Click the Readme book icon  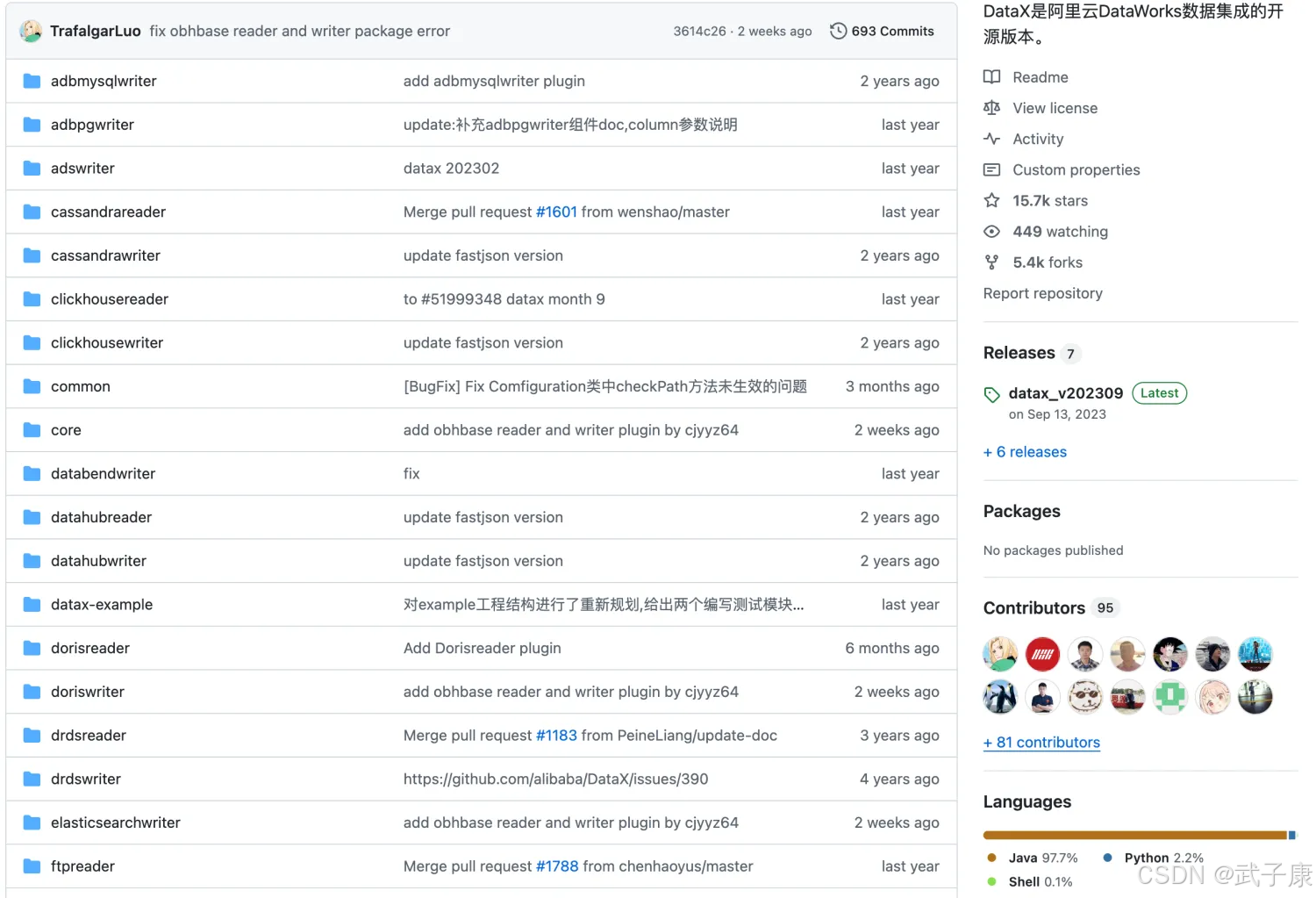991,77
